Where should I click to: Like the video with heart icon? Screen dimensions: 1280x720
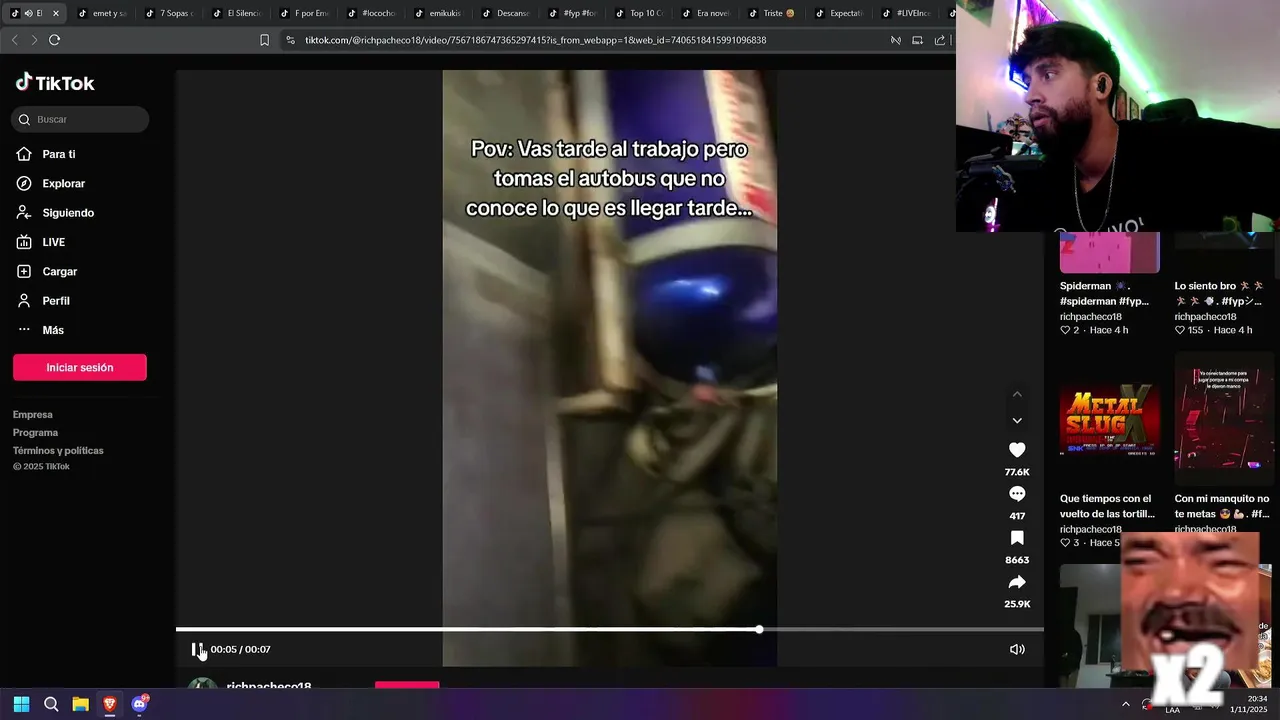pos(1017,450)
